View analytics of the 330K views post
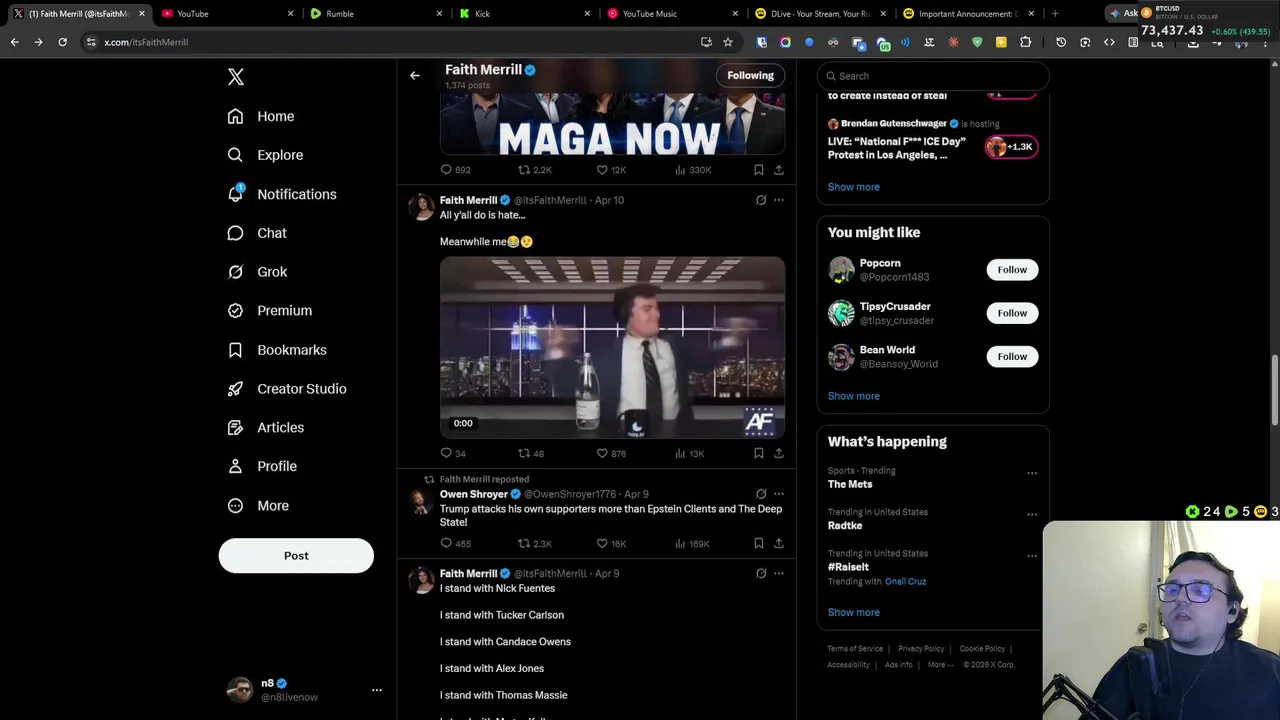Screen dimensions: 1280x720 [693, 170]
